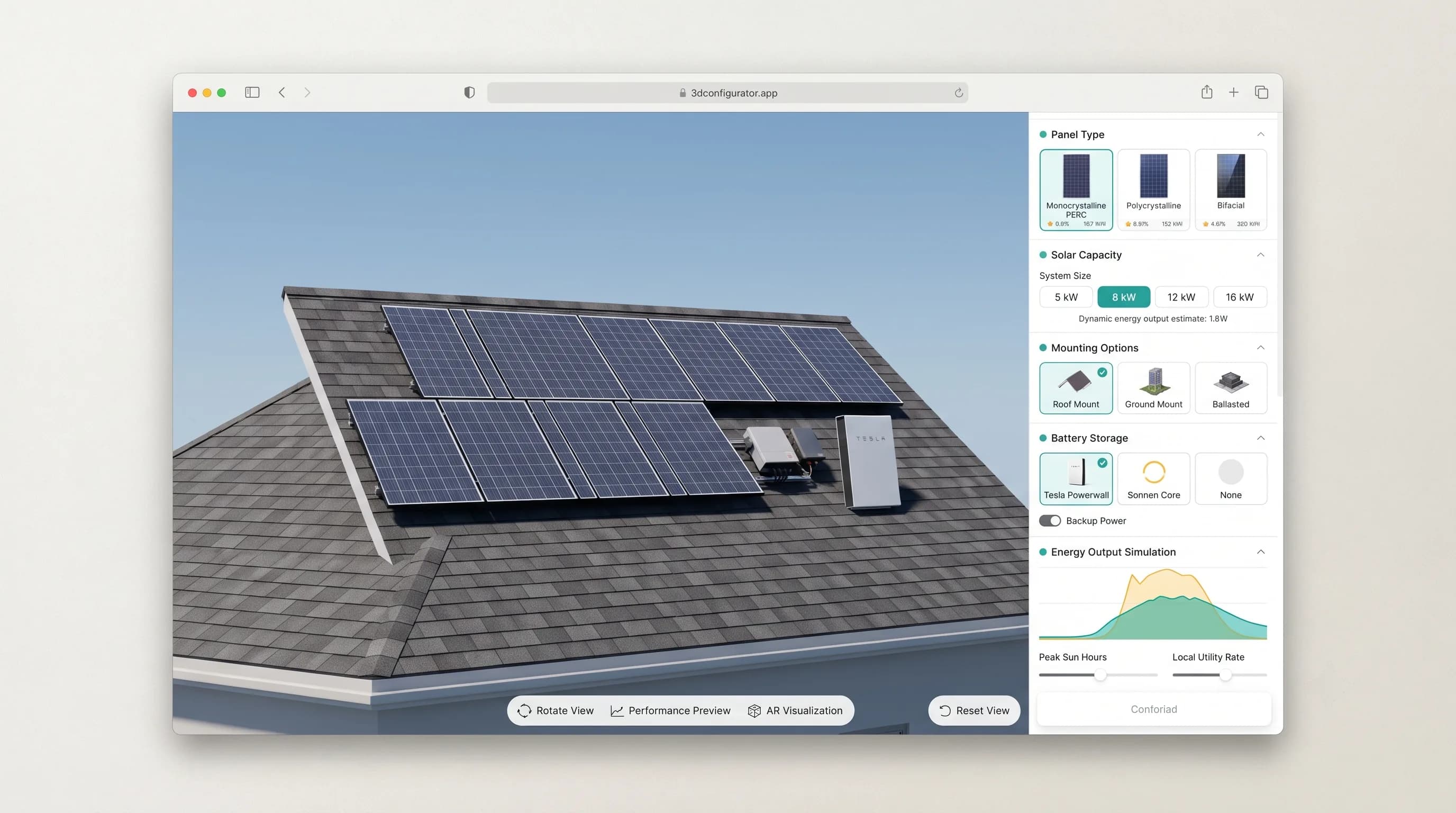Viewport: 1456px width, 813px height.
Task: Select the Ballasted mounting option
Action: point(1231,388)
